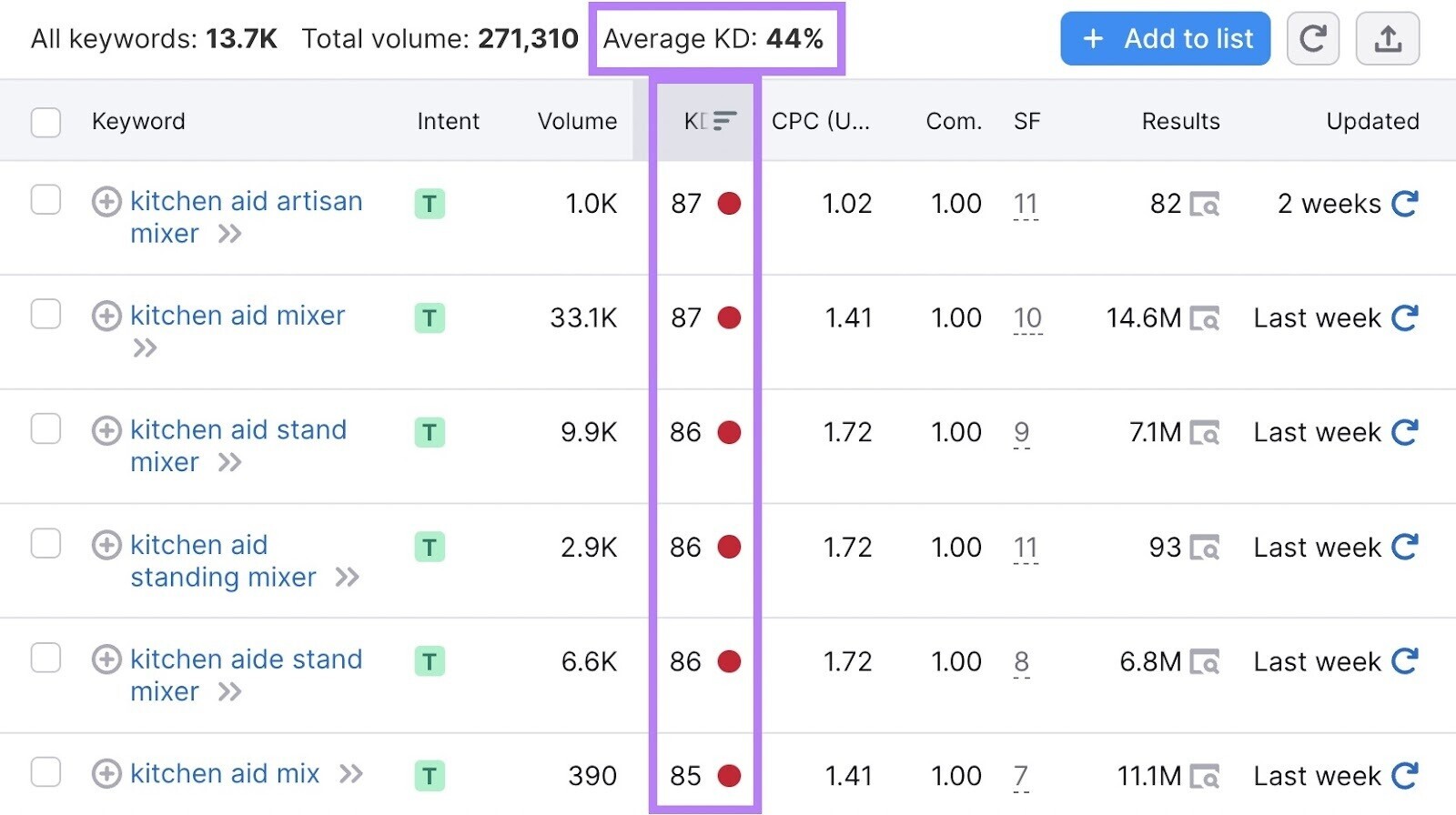Open the kitchen aide stand mixer keyword link
Viewport: 1456px width, 815px height.
click(246, 675)
